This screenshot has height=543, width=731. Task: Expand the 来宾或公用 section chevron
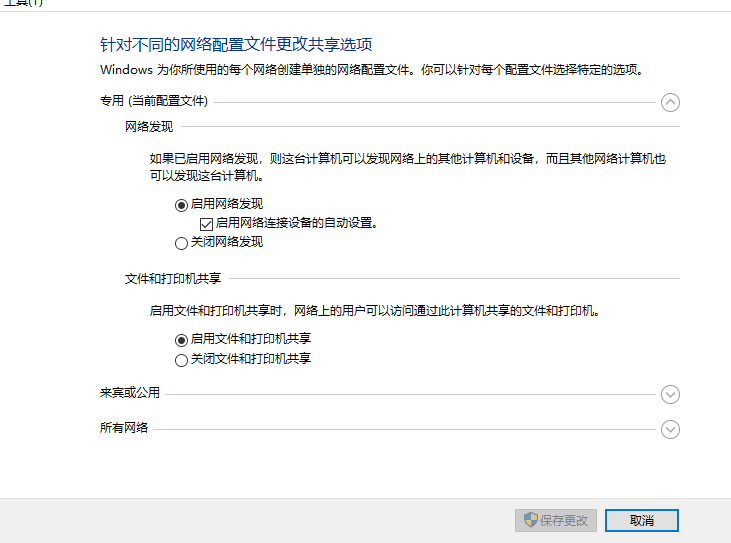click(670, 395)
